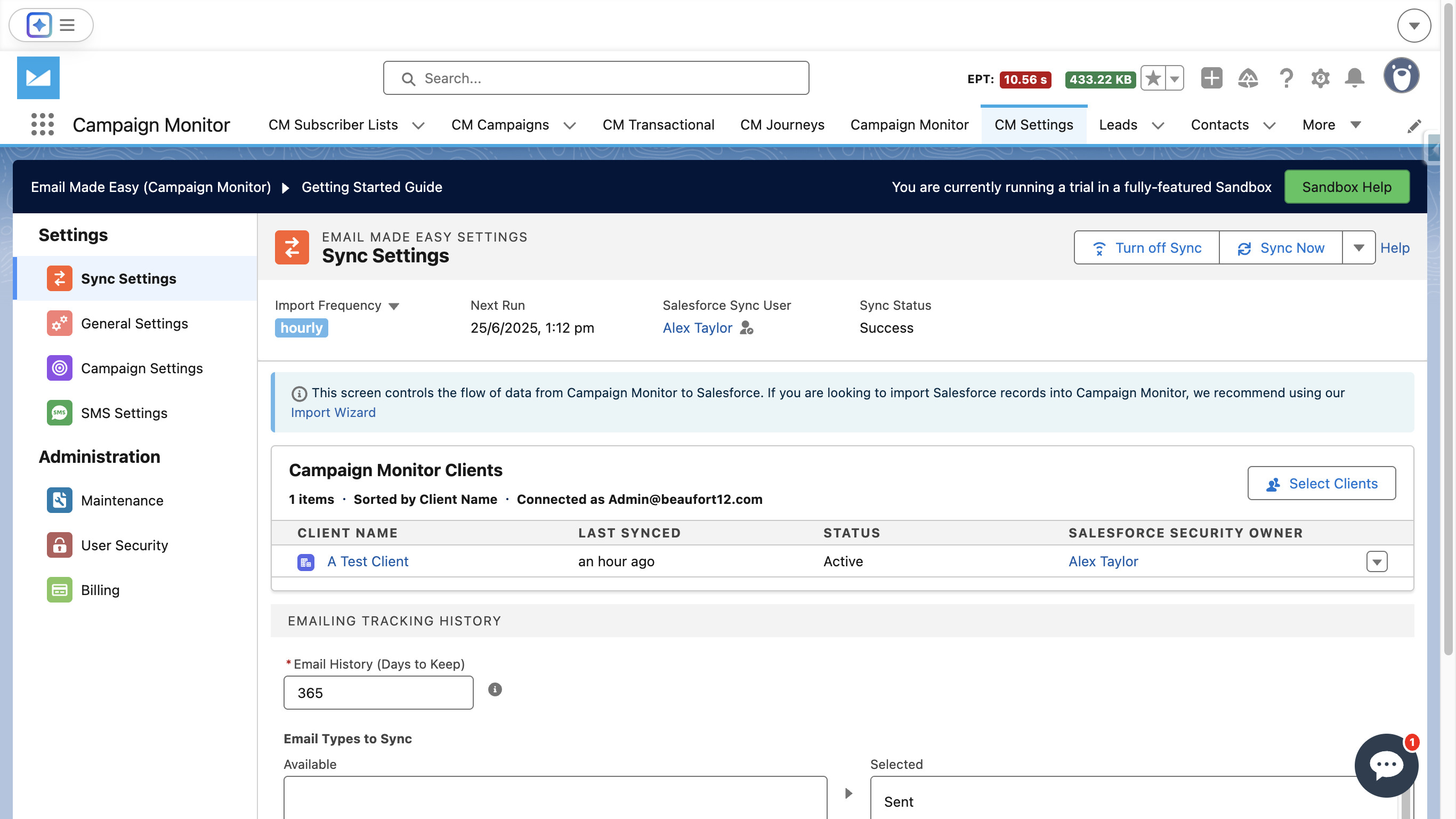Click the Sync Settings header orange icon
Image resolution: width=1456 pixels, height=819 pixels.
292,247
